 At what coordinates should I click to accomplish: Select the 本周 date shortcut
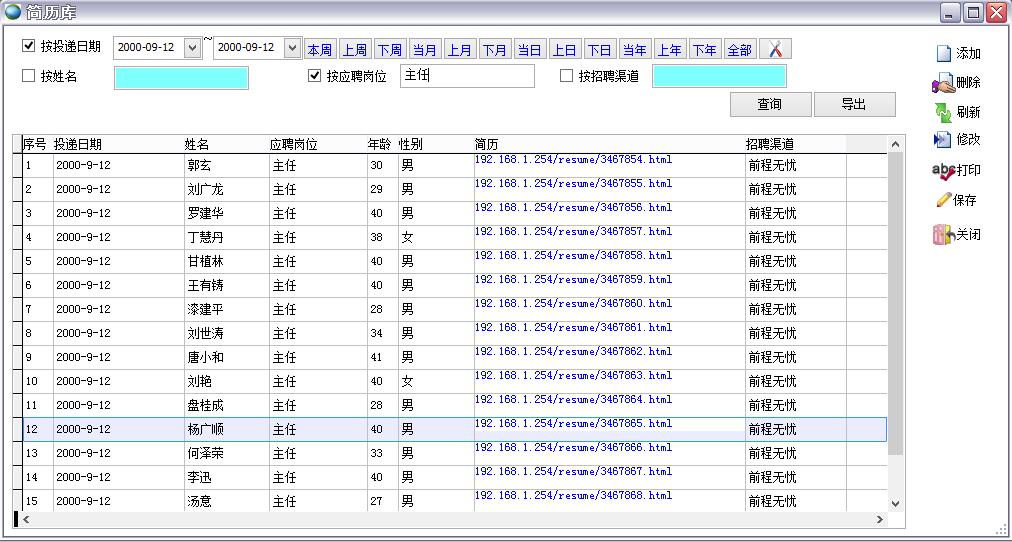click(x=319, y=50)
